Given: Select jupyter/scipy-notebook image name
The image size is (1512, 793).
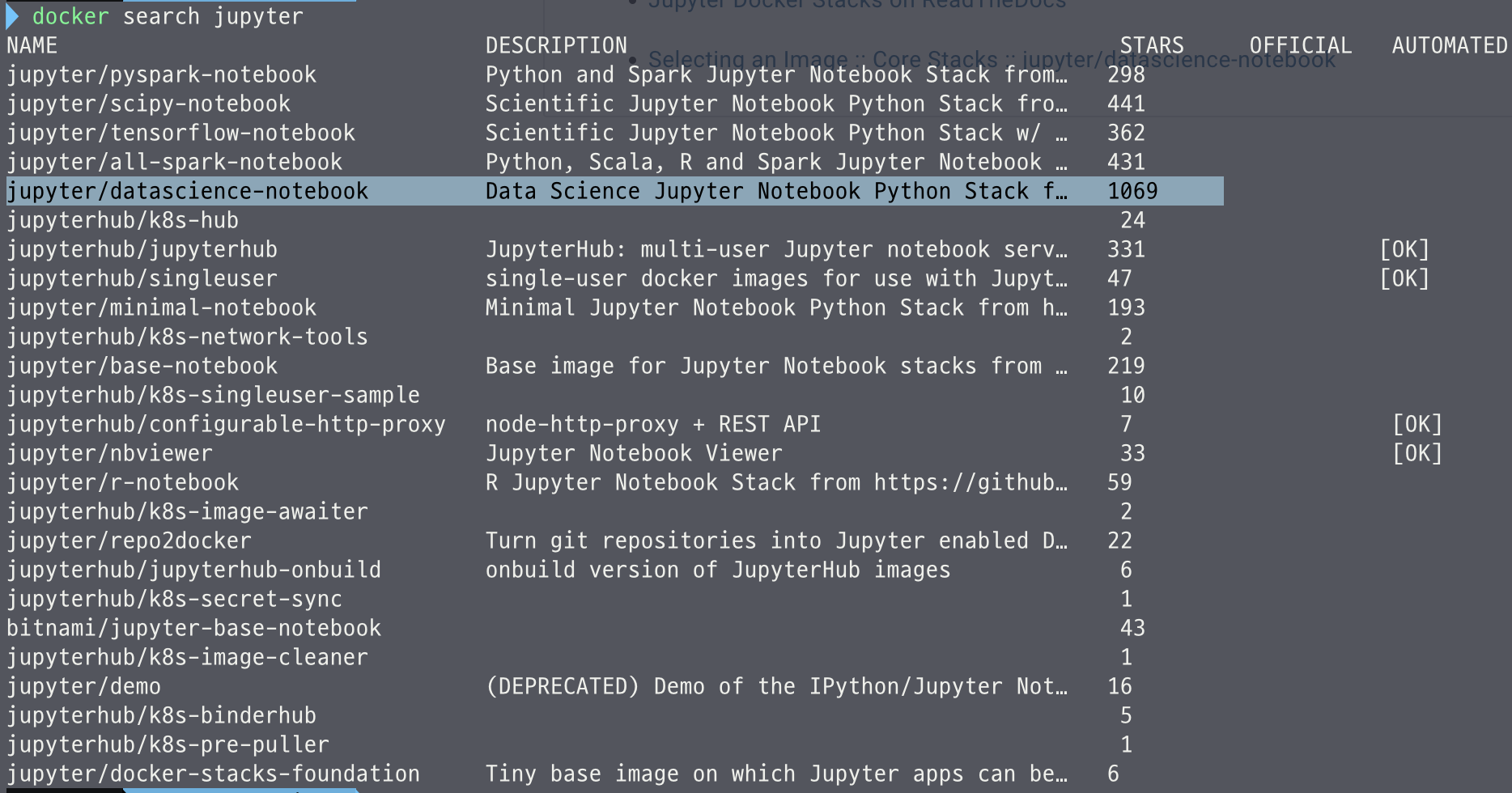Looking at the screenshot, I should [148, 104].
